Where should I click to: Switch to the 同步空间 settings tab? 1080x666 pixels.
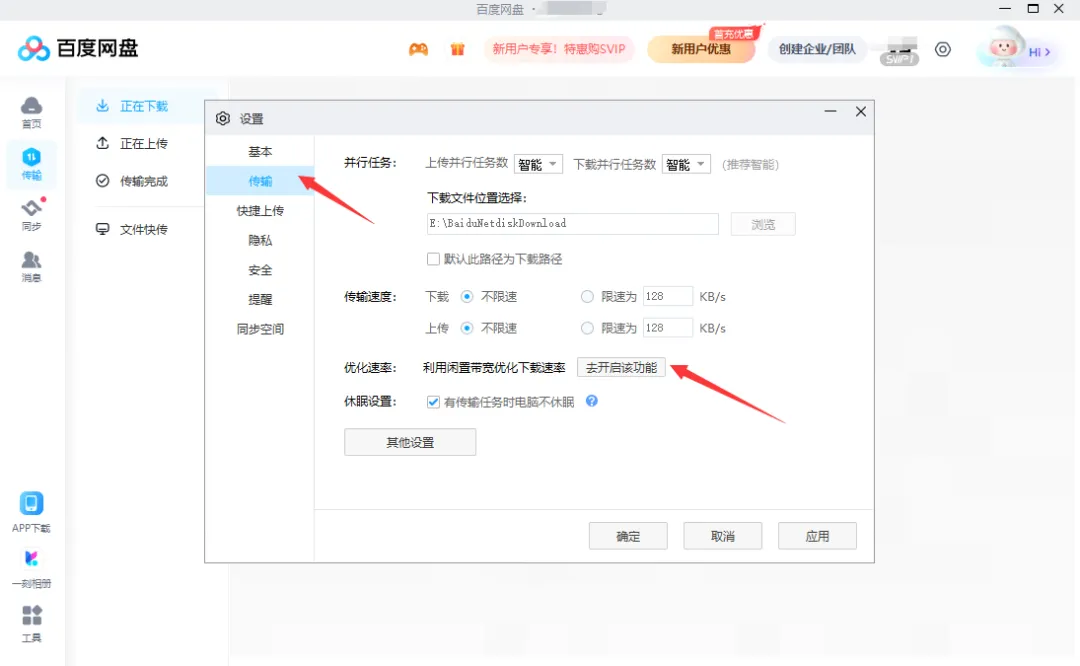click(x=260, y=329)
